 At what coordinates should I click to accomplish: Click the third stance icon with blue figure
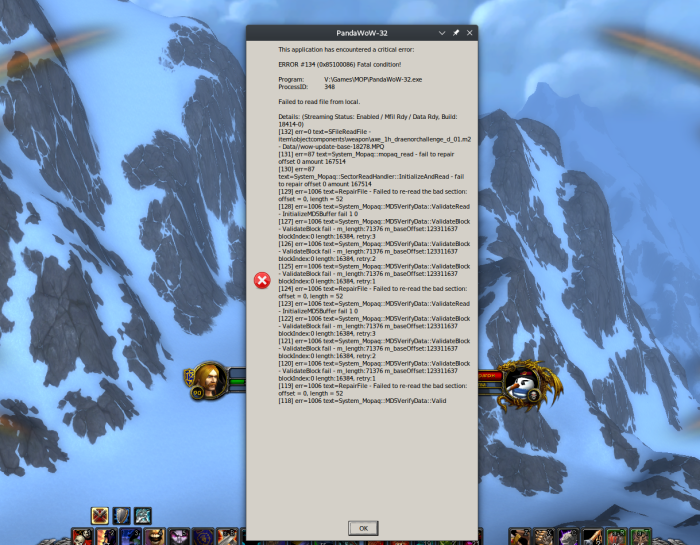[143, 515]
